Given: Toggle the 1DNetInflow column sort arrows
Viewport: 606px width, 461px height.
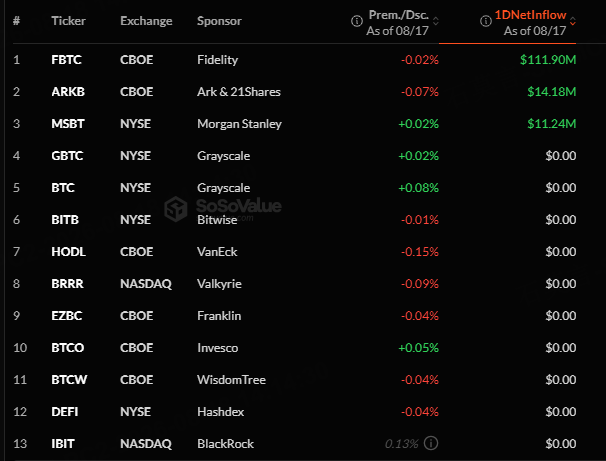Looking at the screenshot, I should click(573, 21).
